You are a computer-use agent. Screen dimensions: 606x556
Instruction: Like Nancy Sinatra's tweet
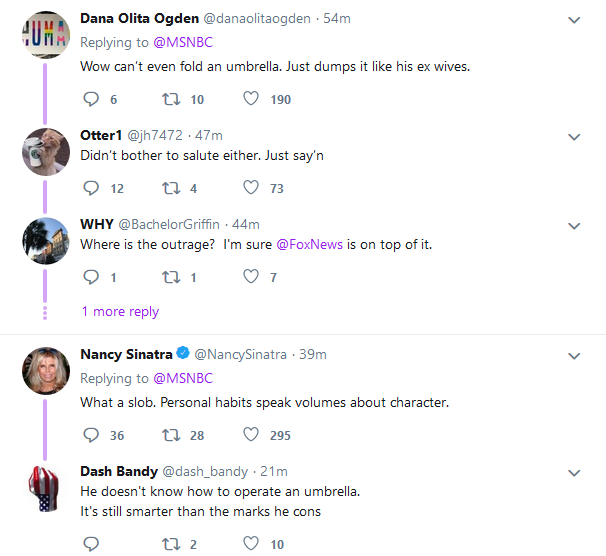[x=251, y=435]
